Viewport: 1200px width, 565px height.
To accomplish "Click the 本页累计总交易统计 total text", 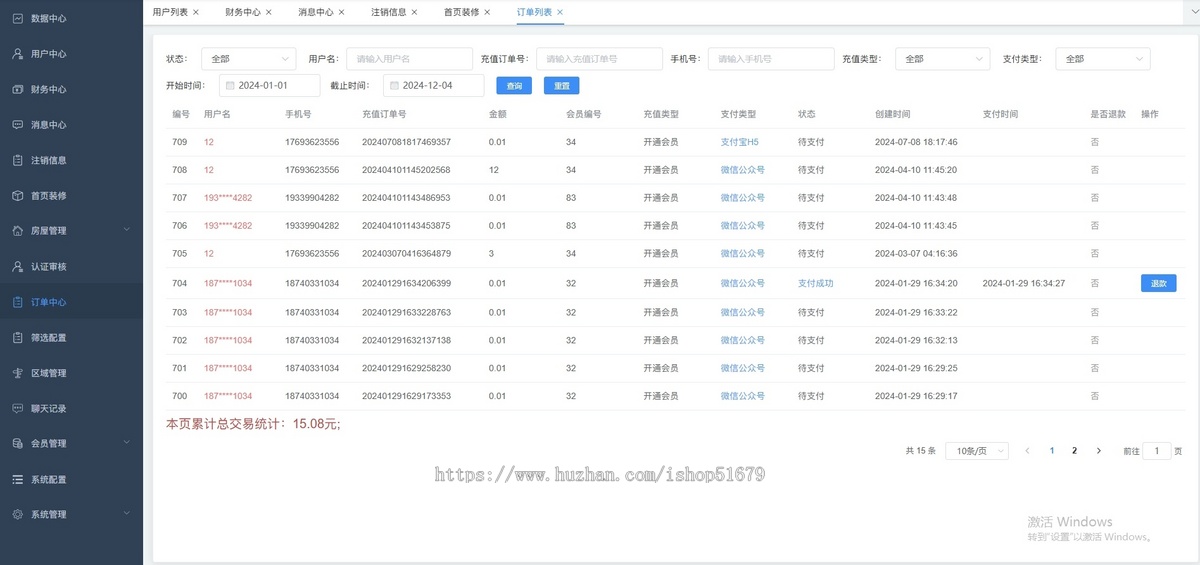I will pos(253,424).
